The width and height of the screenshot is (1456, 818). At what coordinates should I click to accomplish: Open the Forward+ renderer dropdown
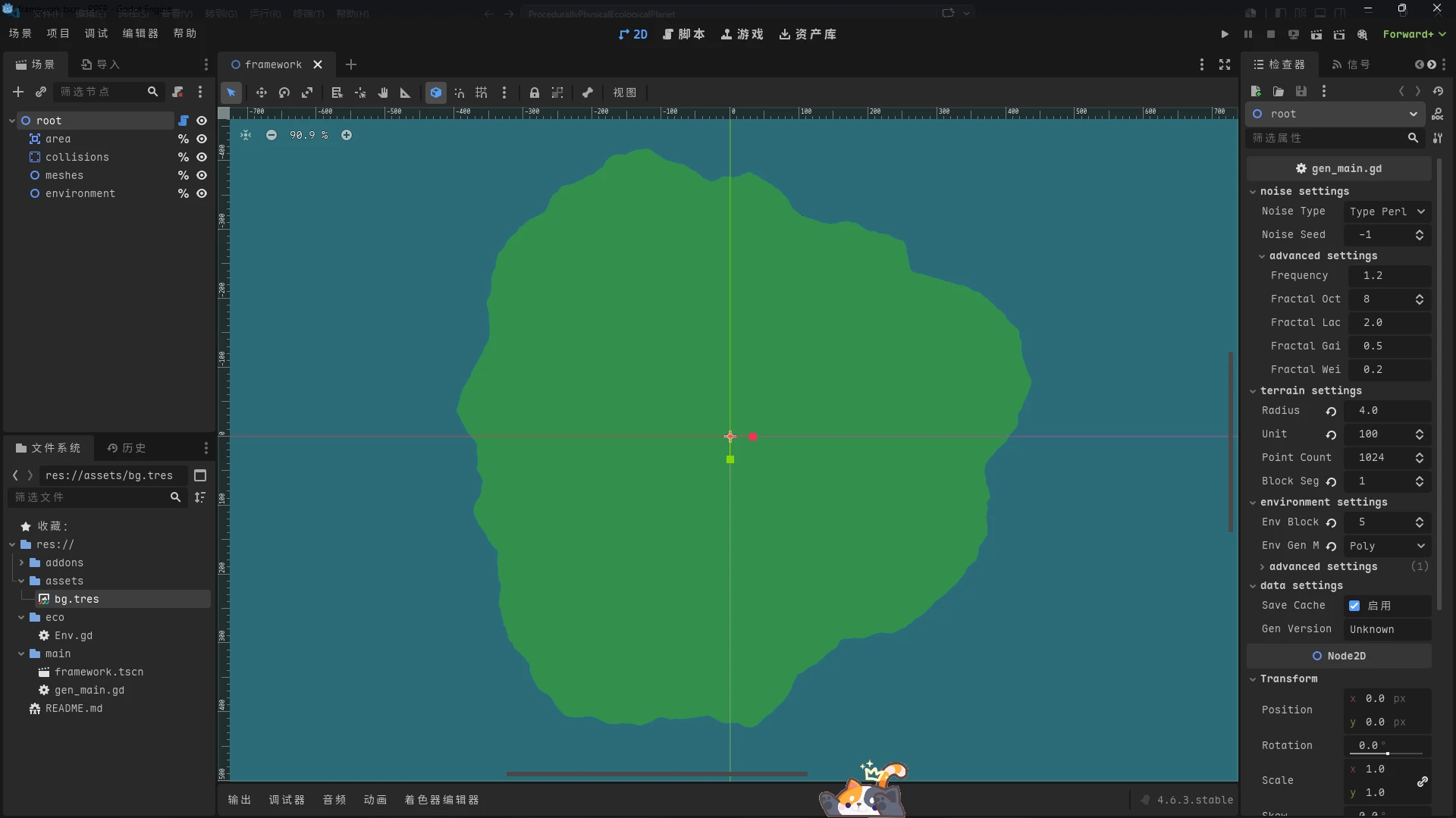click(x=1414, y=34)
